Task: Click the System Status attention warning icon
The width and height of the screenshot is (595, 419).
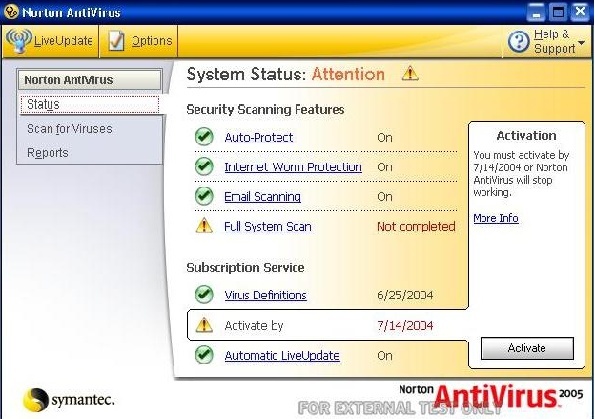Action: [410, 73]
